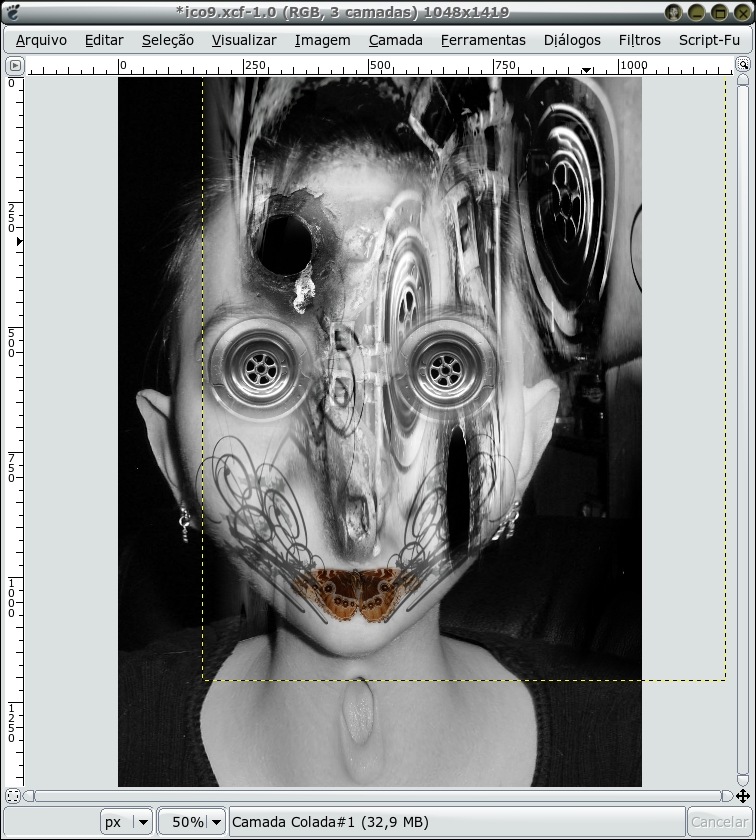Open the 50% zoom dropdown
The image size is (756, 840).
tap(192, 822)
